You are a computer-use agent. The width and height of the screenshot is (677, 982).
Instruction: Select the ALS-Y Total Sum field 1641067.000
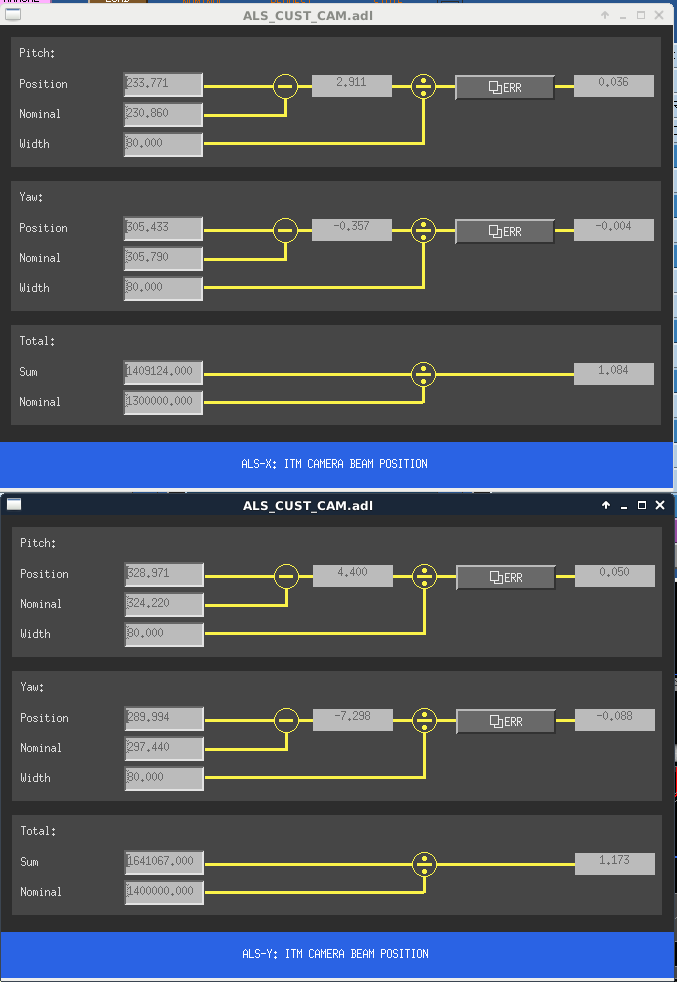coord(164,863)
